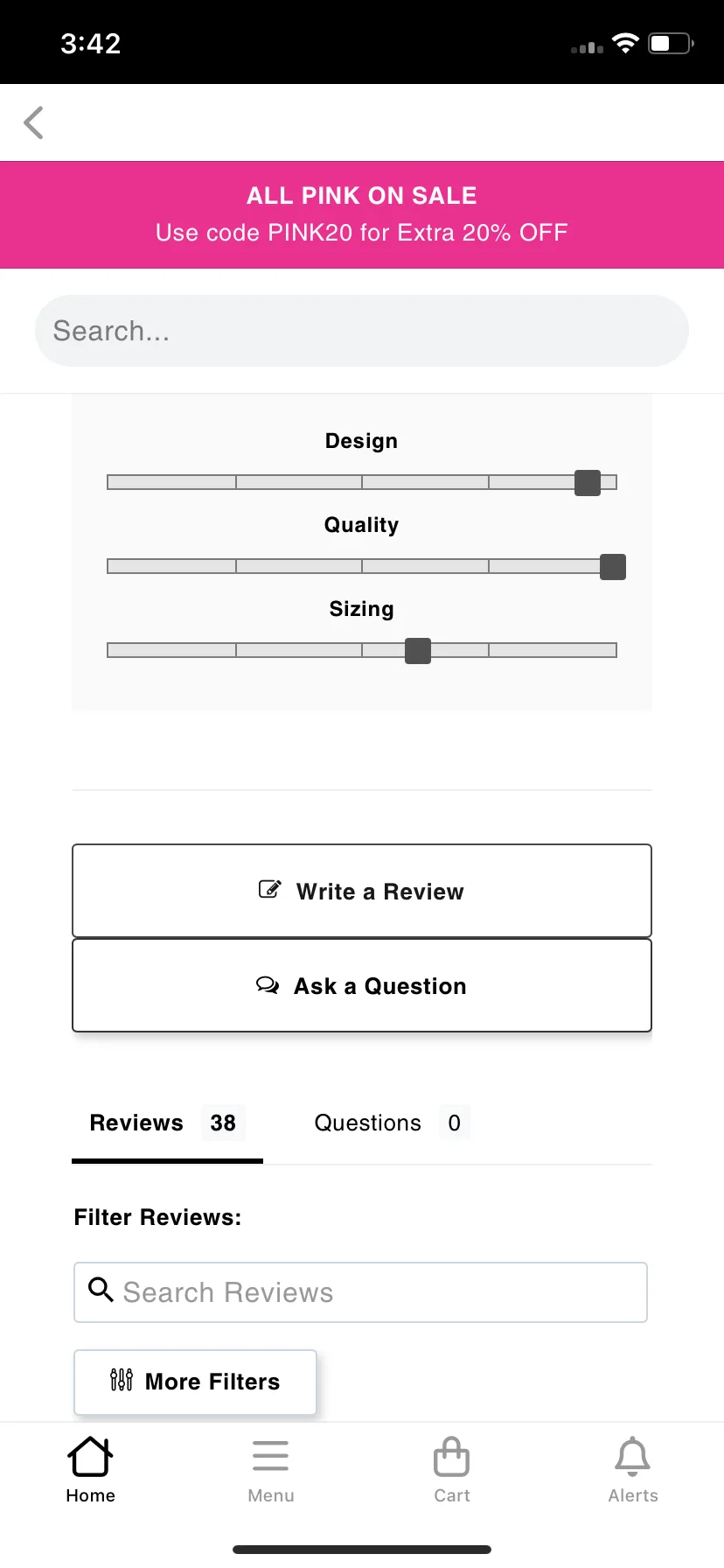Open More Filters options

(195, 1382)
